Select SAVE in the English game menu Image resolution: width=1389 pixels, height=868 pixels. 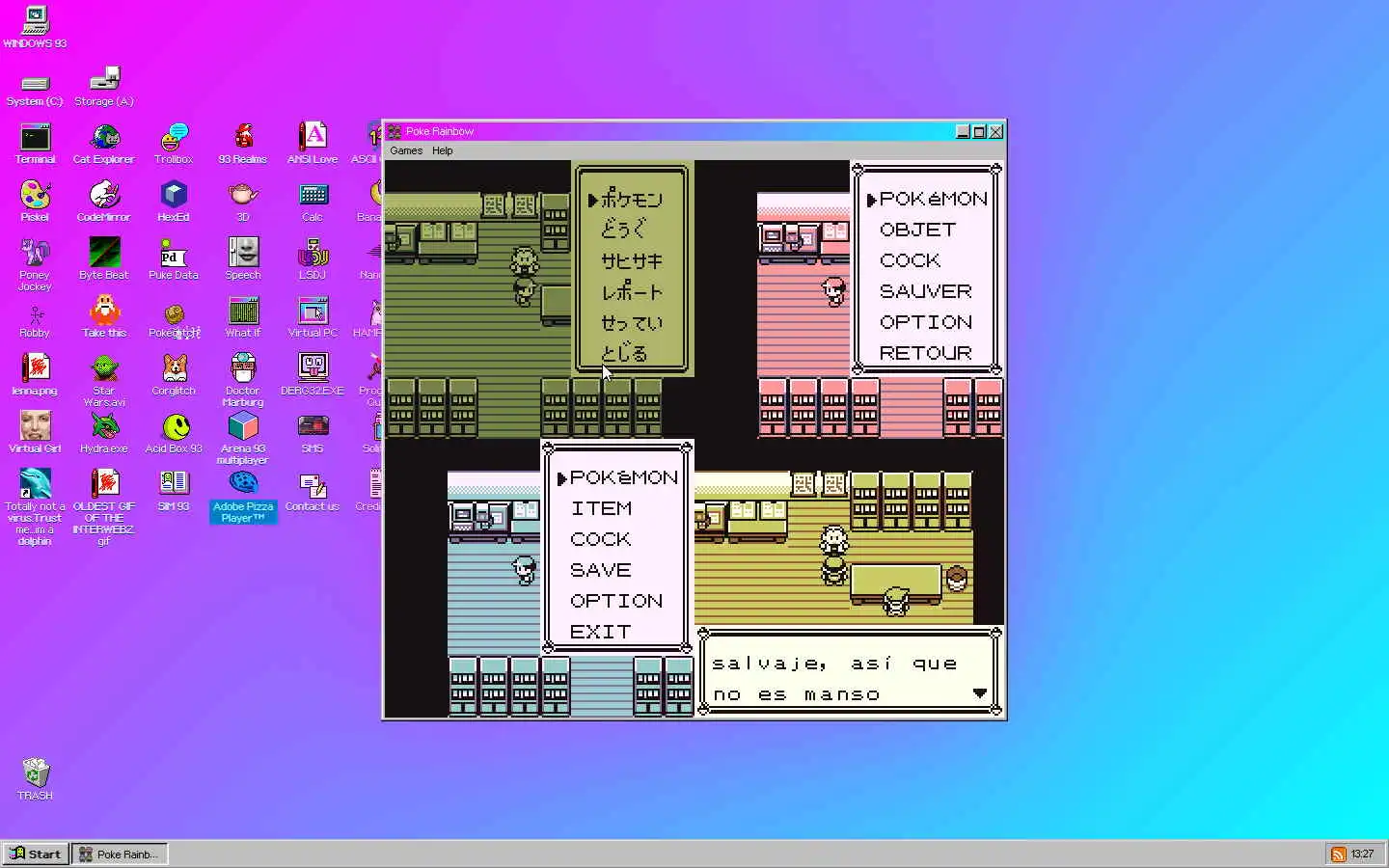[x=600, y=570]
